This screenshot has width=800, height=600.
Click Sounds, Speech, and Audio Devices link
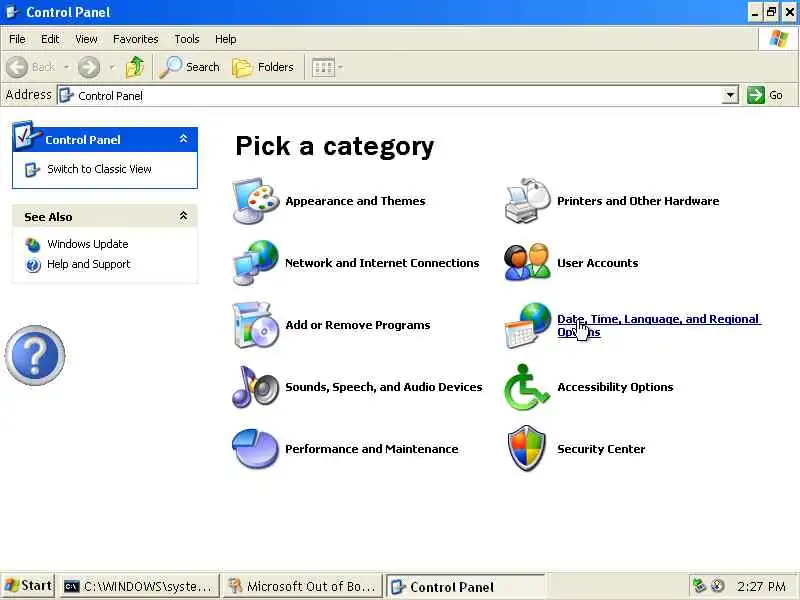click(384, 387)
